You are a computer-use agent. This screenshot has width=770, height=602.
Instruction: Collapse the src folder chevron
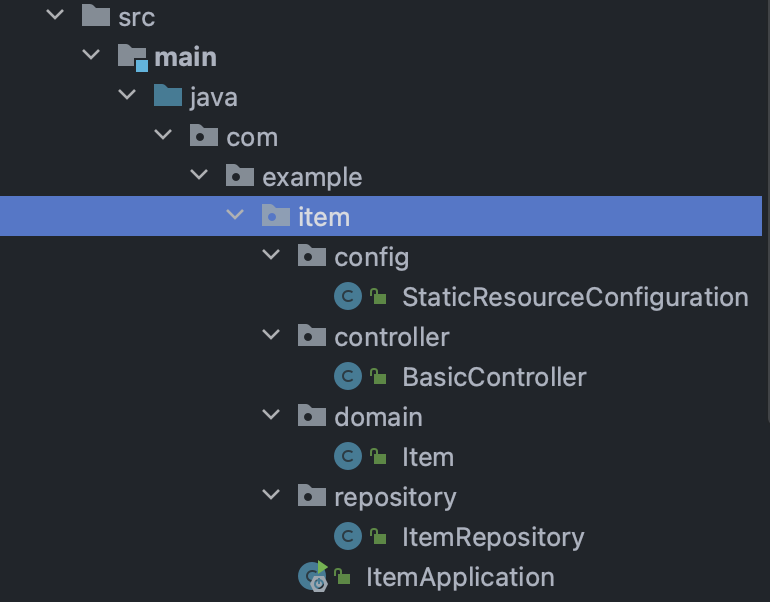tap(55, 14)
